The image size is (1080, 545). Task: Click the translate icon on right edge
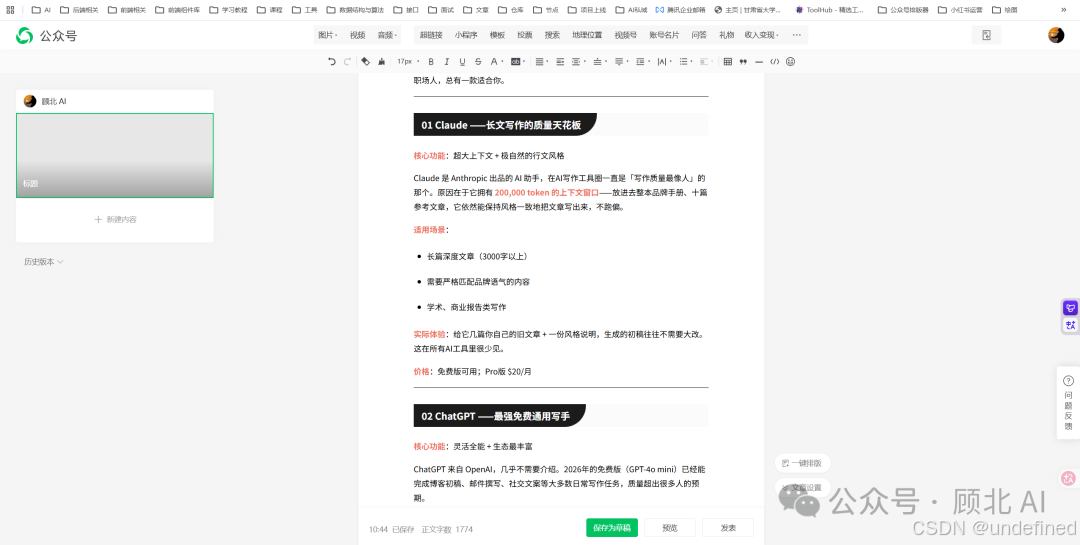click(1070, 325)
